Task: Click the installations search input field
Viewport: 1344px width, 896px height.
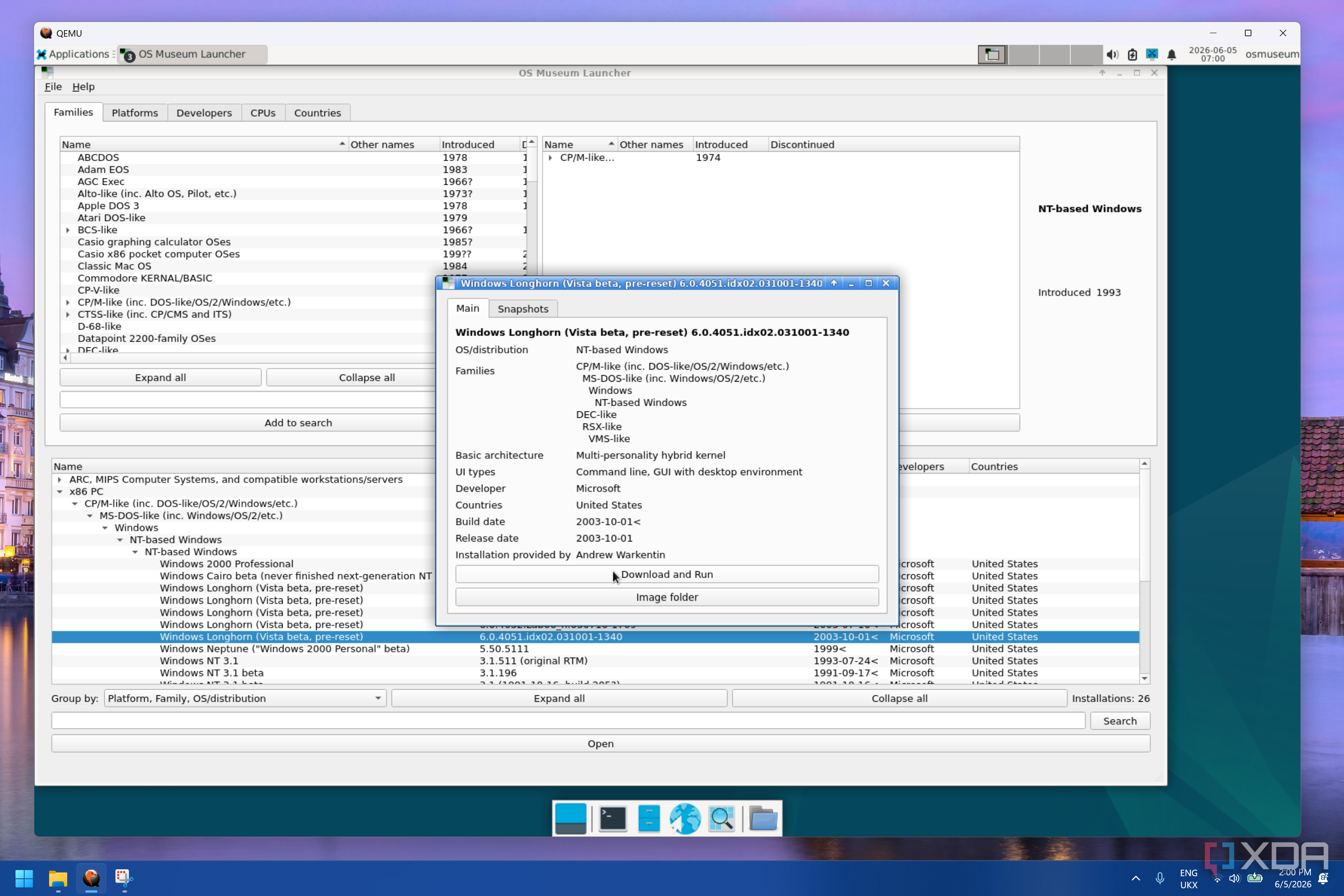Action: [568, 721]
